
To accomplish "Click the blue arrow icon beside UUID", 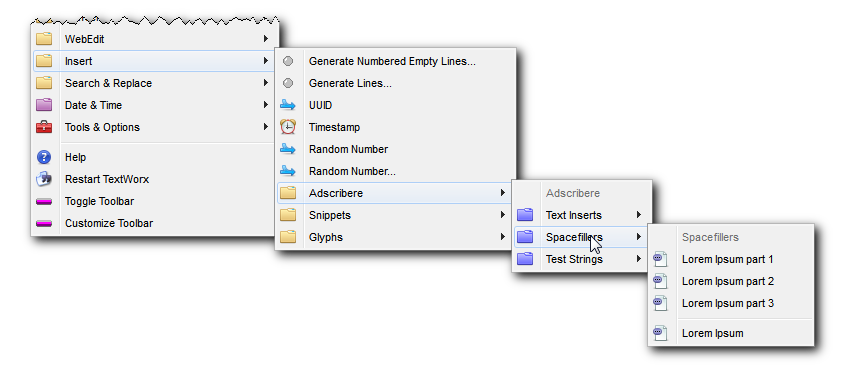I will click(x=288, y=105).
